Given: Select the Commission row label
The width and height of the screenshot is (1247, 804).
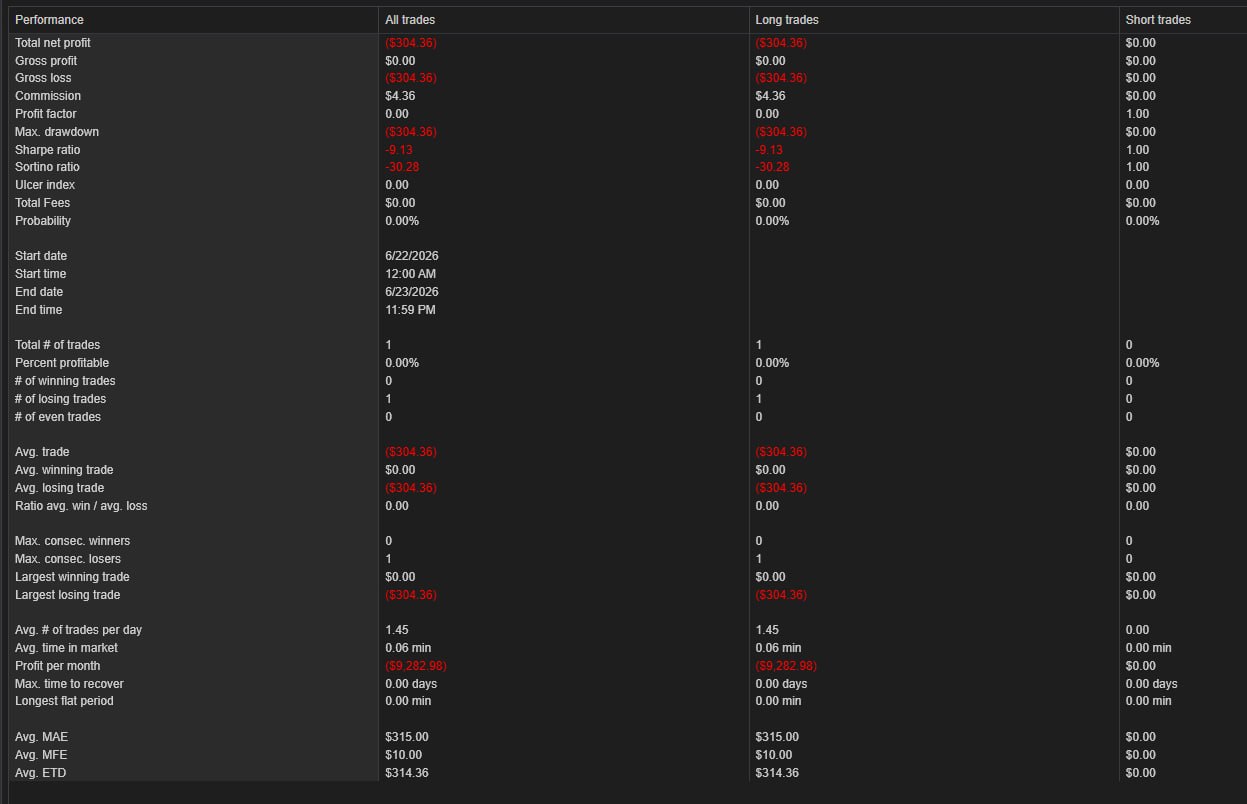Looking at the screenshot, I should click(48, 96).
